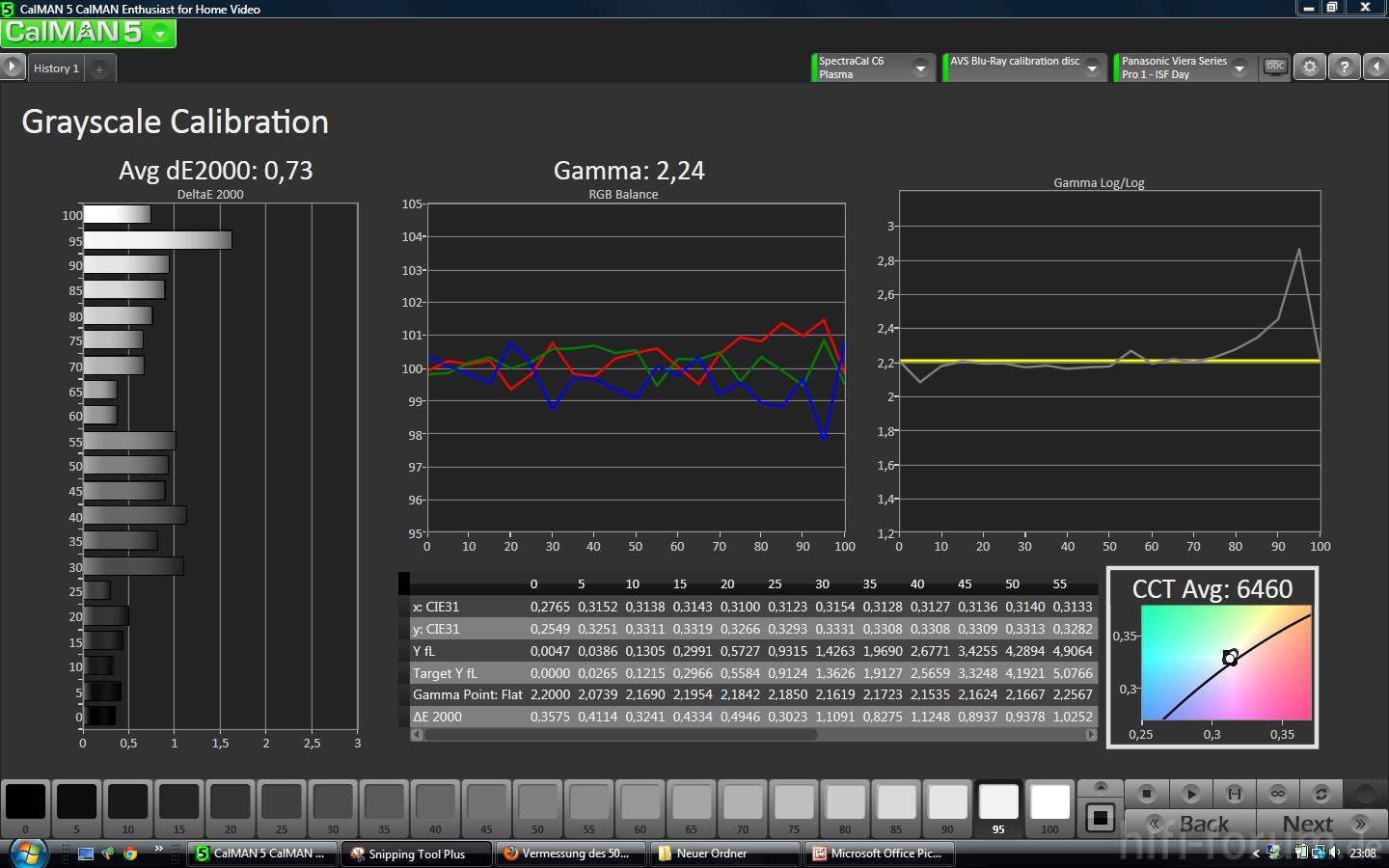Go to the Next workflow step

(1321, 824)
